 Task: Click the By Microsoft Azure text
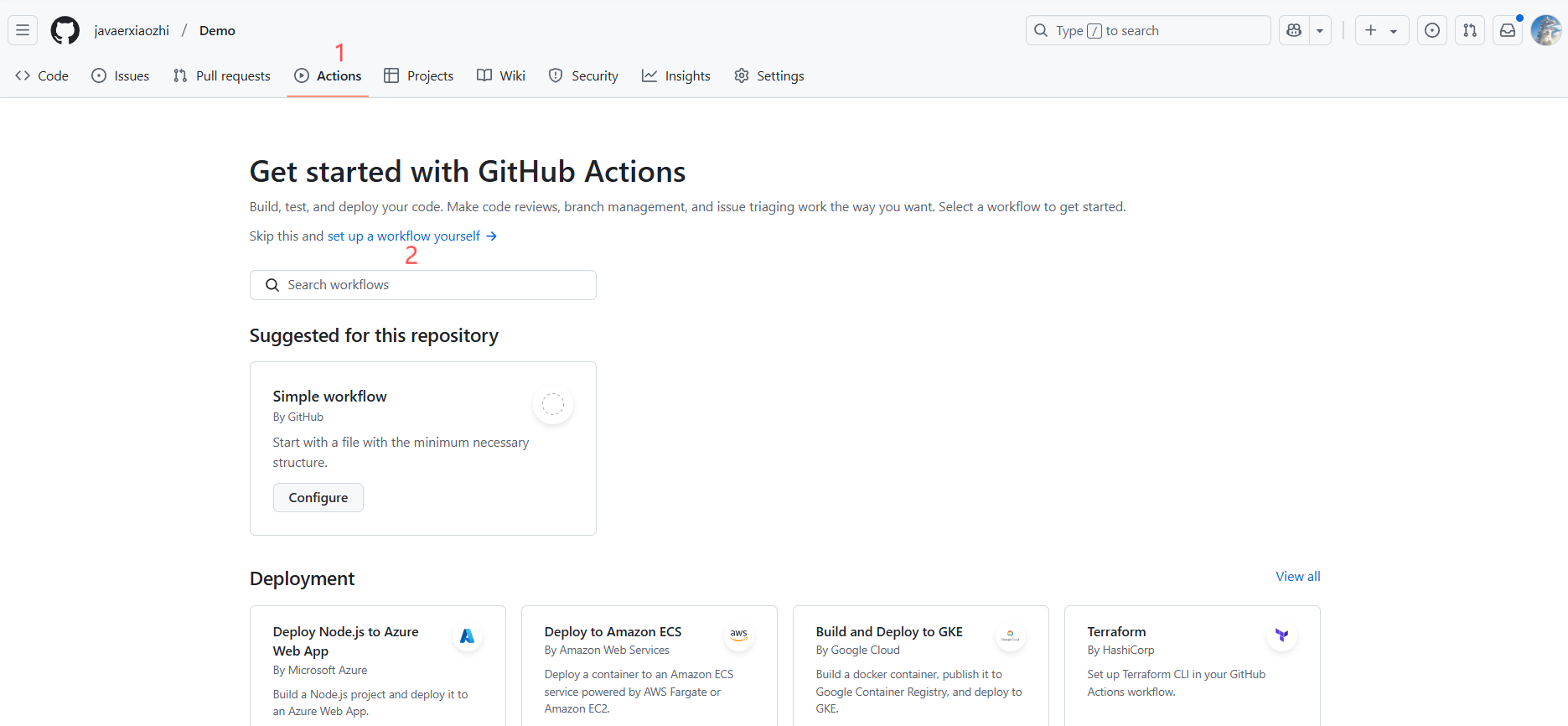click(320, 670)
